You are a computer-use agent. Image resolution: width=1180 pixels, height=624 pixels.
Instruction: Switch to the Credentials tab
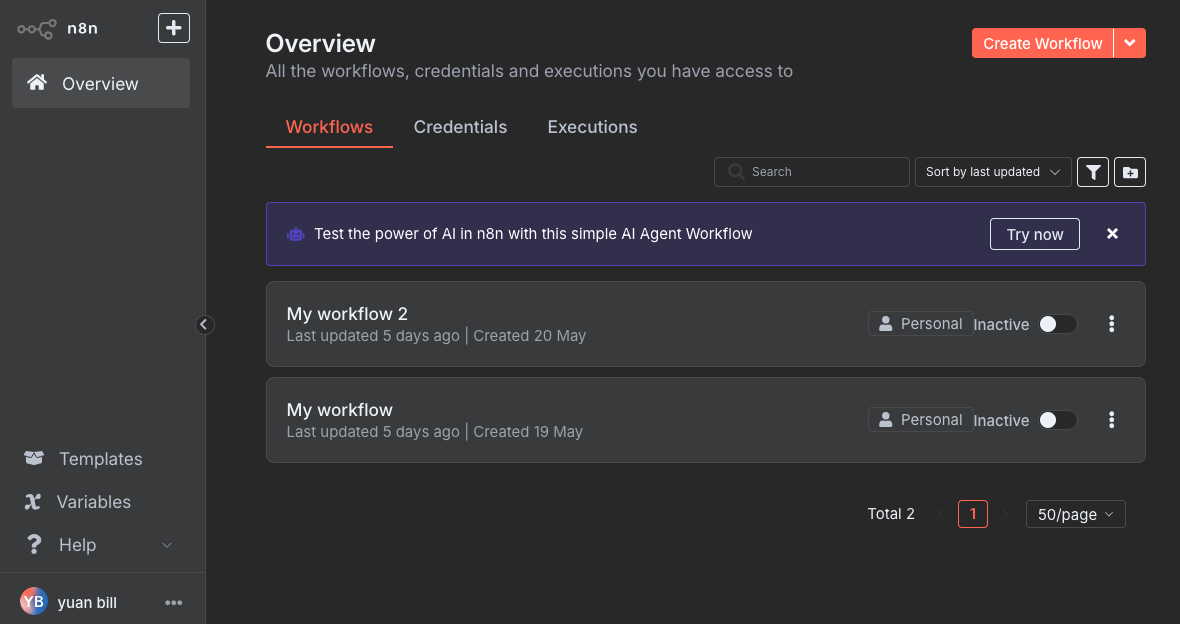click(x=460, y=127)
